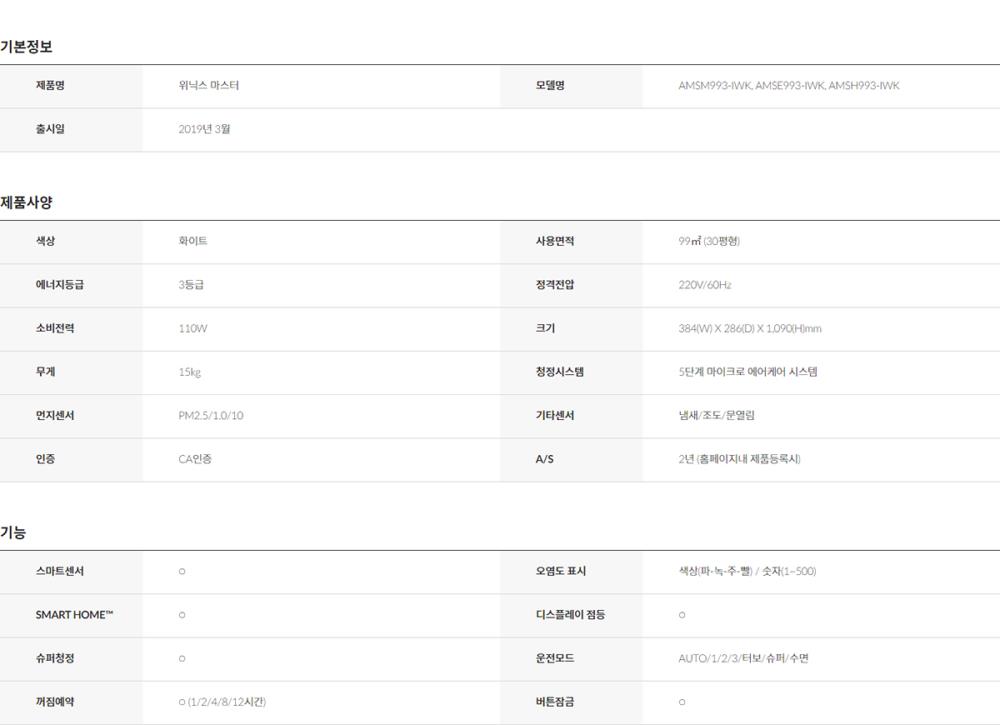Click the 꺼짐예약 timer value (1/2/4/8/12시간)
This screenshot has height=725, width=1000.
pos(226,702)
